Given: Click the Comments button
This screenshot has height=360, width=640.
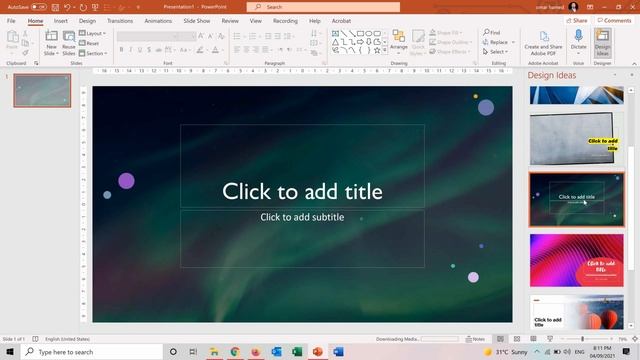Looking at the screenshot, I should tap(614, 20).
